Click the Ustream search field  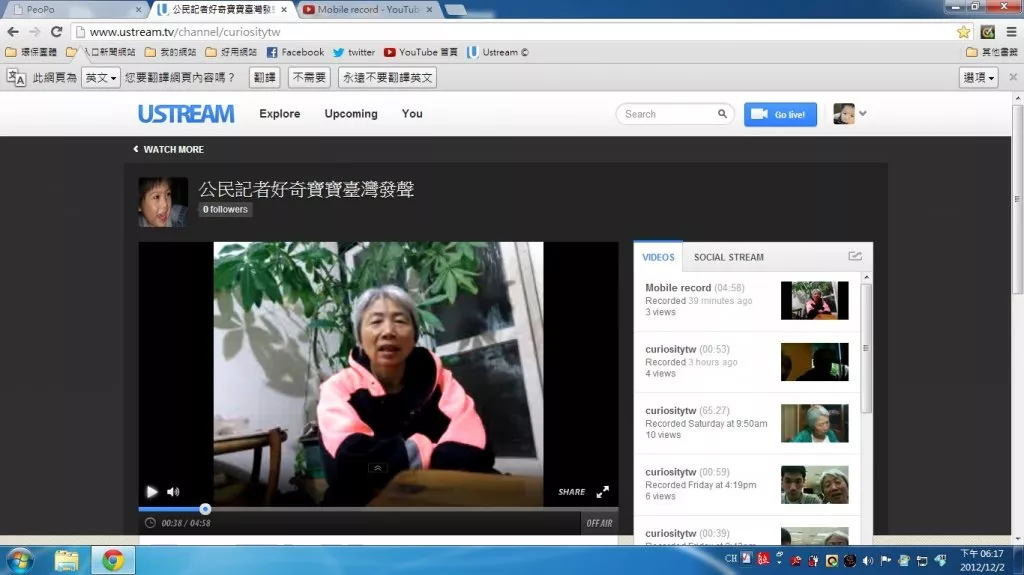(x=675, y=114)
